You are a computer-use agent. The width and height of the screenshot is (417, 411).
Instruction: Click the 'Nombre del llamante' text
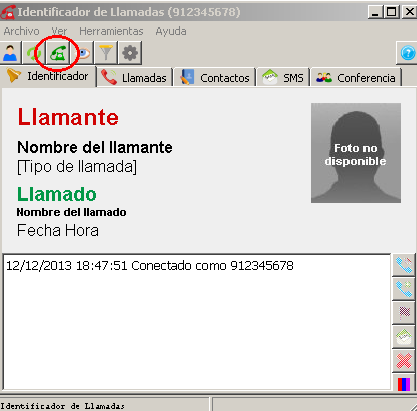pos(95,147)
